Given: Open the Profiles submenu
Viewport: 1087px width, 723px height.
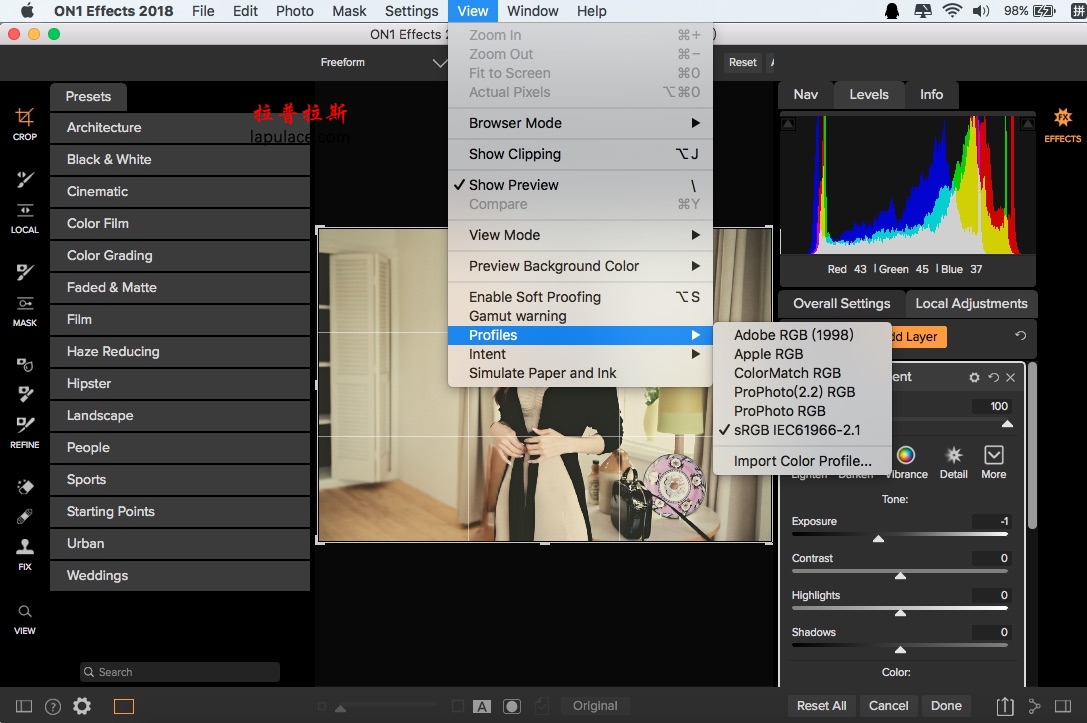Looking at the screenshot, I should (580, 335).
